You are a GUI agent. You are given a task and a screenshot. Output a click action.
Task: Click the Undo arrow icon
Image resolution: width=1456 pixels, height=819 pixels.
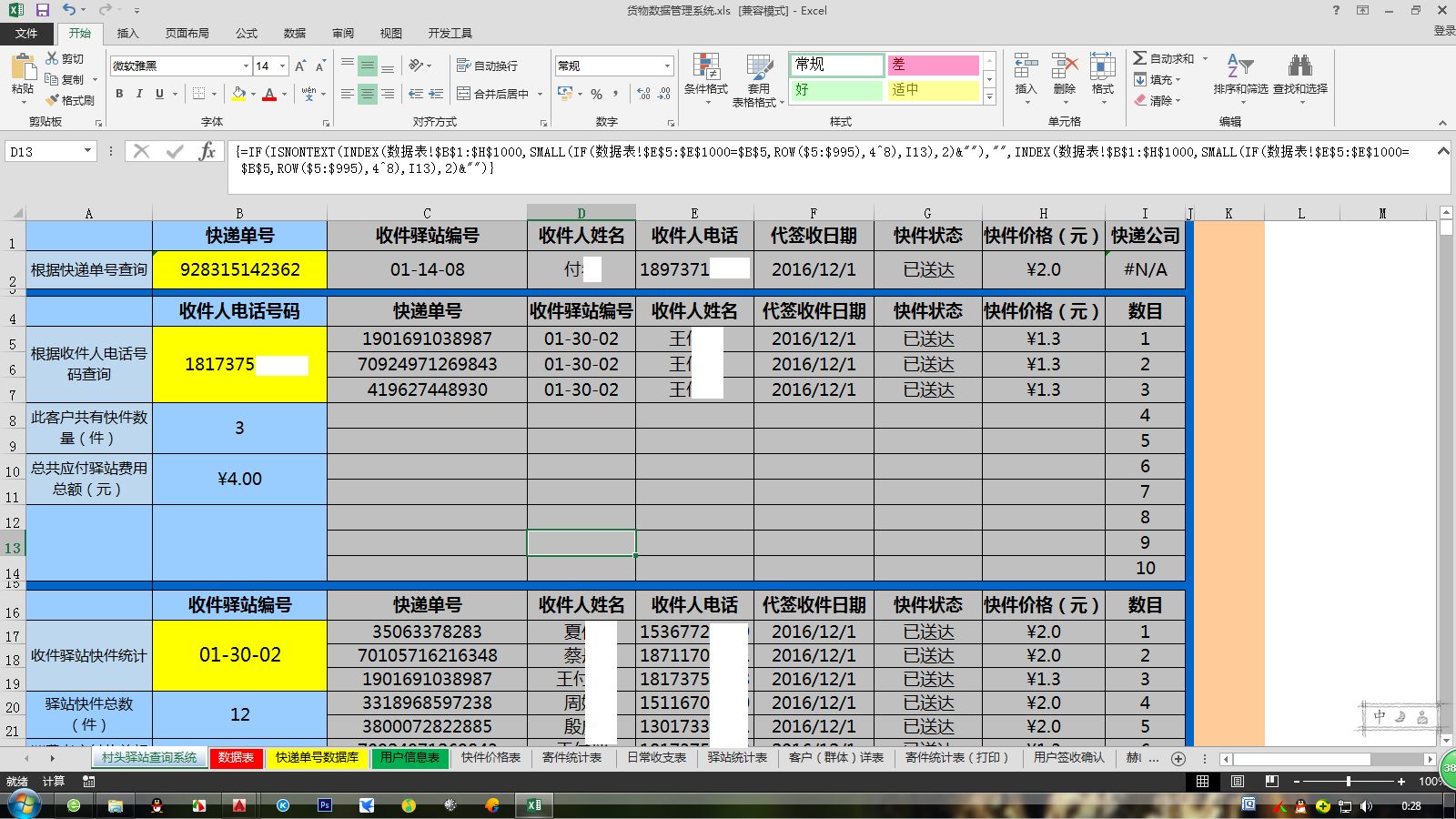pos(69,10)
